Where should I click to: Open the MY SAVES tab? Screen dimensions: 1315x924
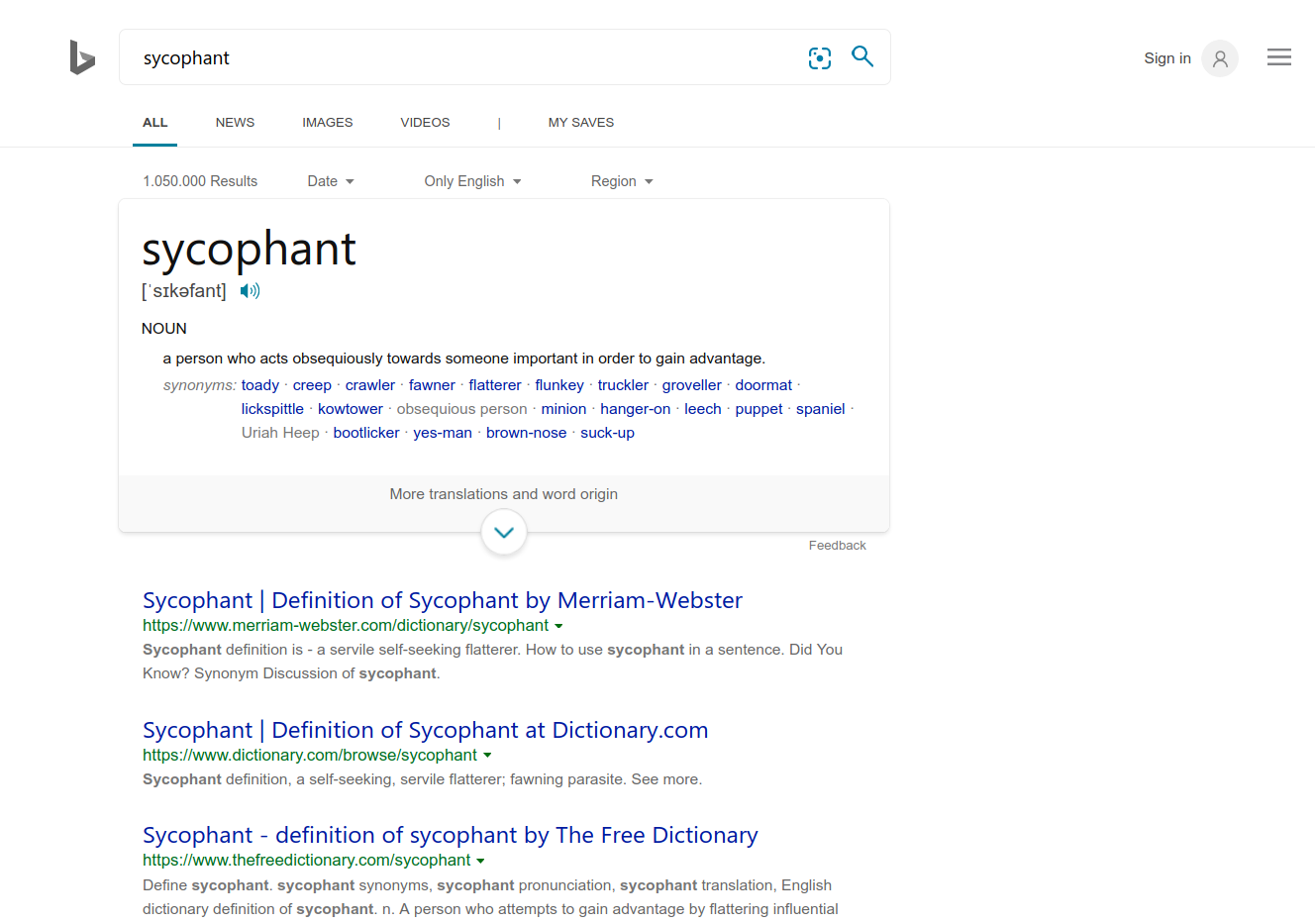[581, 123]
